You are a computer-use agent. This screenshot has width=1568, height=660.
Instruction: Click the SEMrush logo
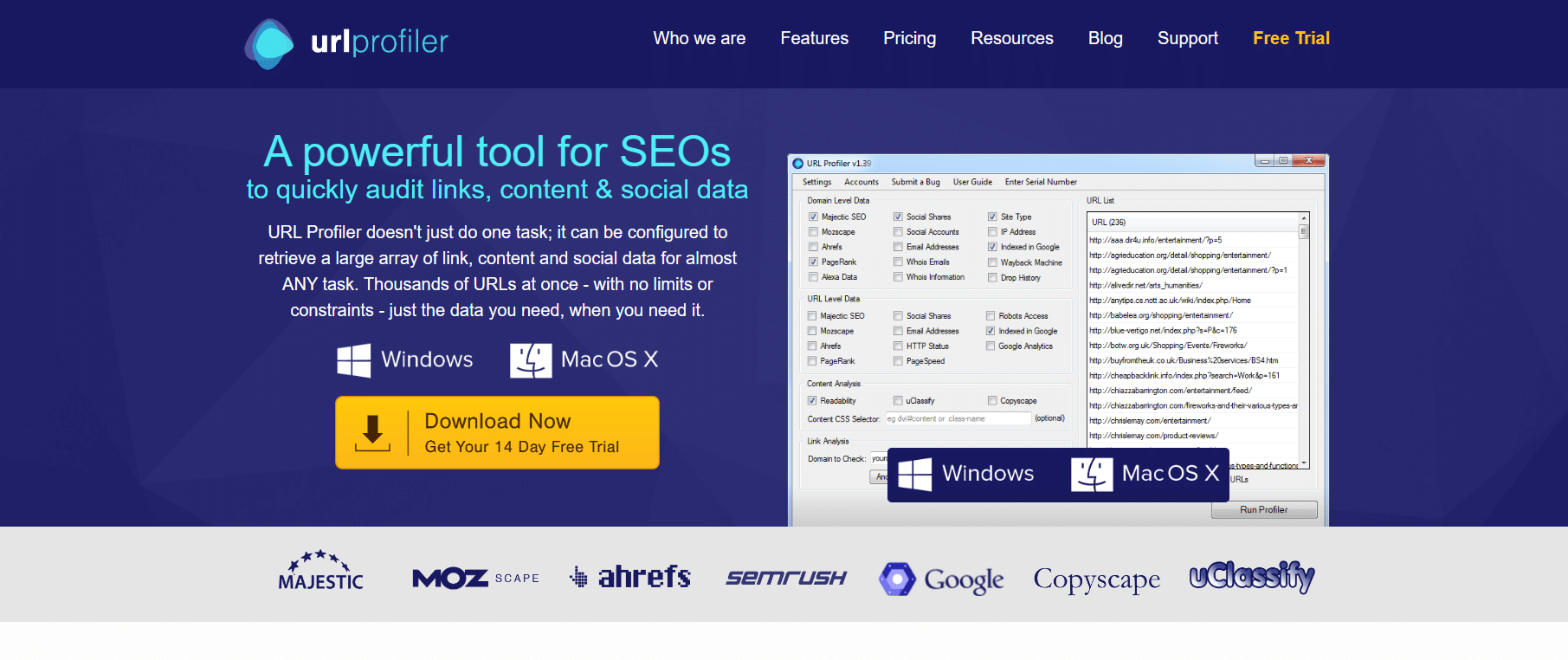click(x=786, y=578)
